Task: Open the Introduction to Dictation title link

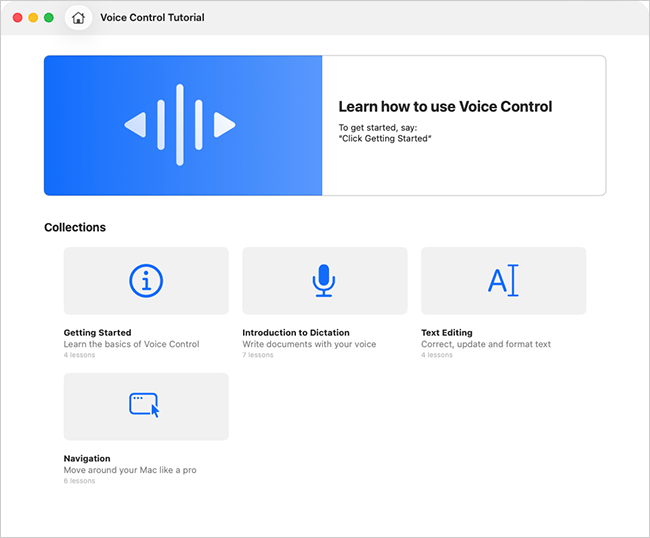Action: (298, 333)
